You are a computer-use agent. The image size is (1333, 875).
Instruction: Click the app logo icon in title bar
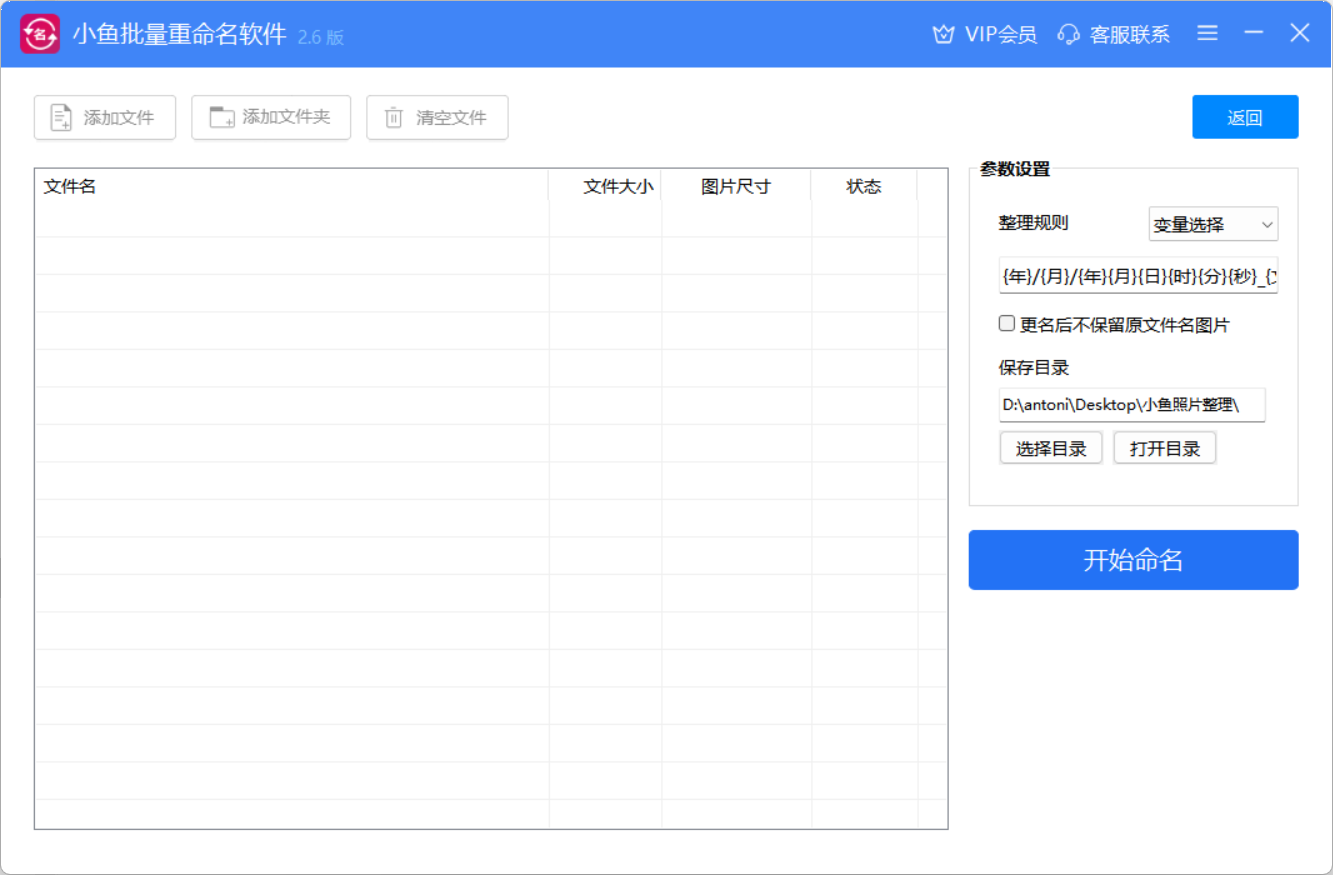[x=40, y=34]
